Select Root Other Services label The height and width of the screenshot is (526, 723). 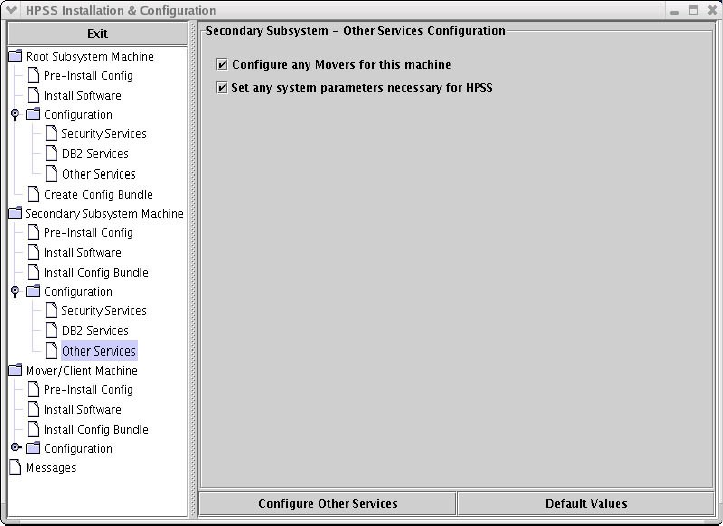pos(99,174)
